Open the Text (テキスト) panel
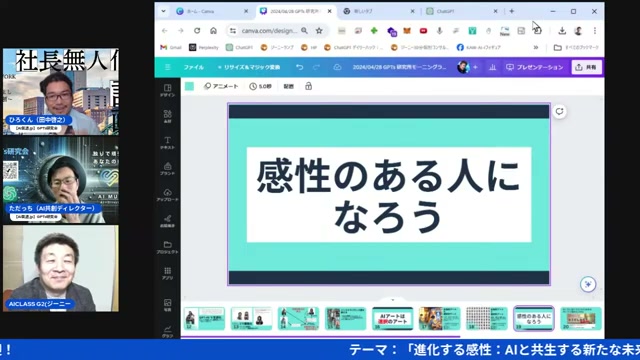Screen dimensions: 640x360 point(167,142)
